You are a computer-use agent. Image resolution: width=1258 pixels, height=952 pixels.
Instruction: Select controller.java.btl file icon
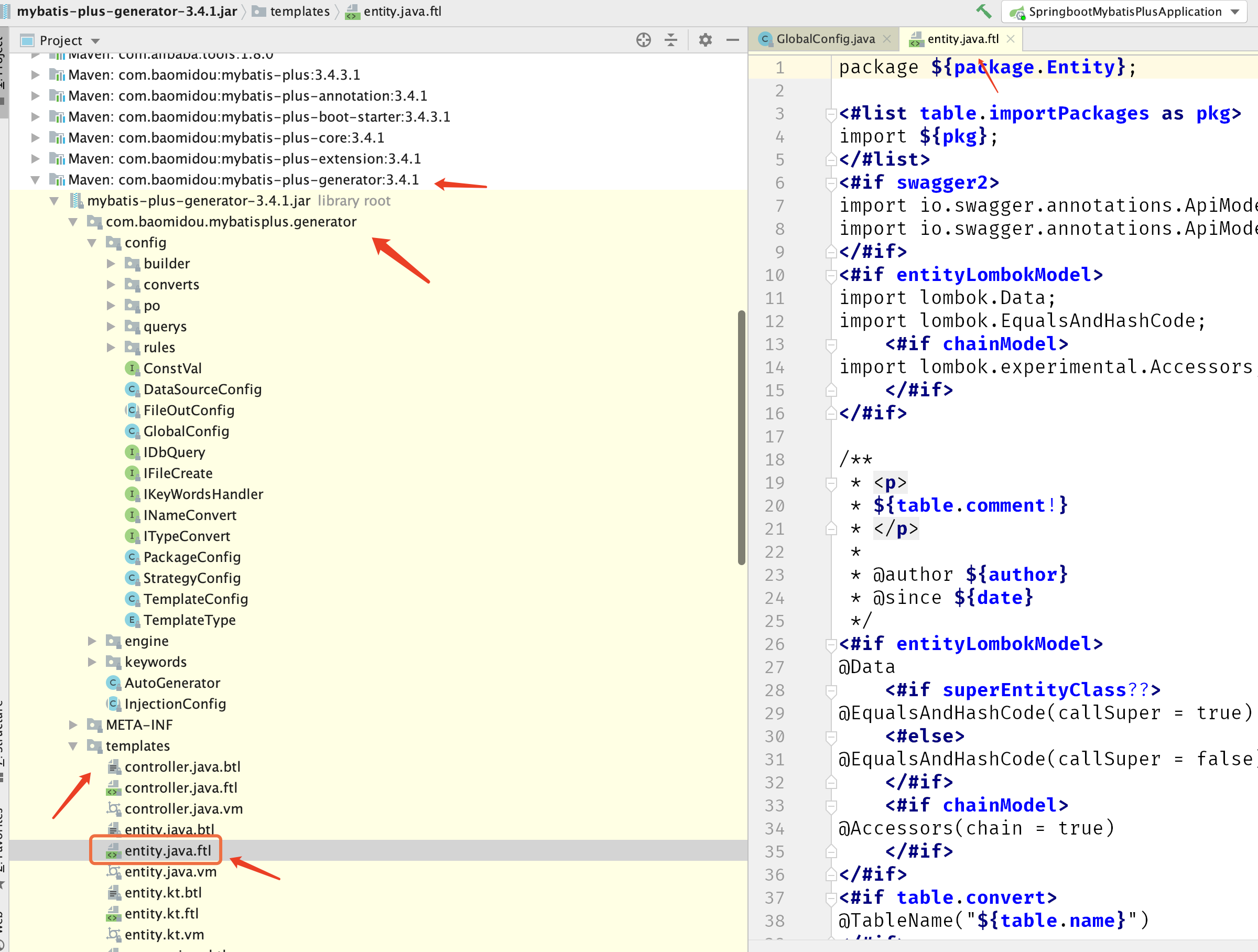pyautogui.click(x=114, y=766)
